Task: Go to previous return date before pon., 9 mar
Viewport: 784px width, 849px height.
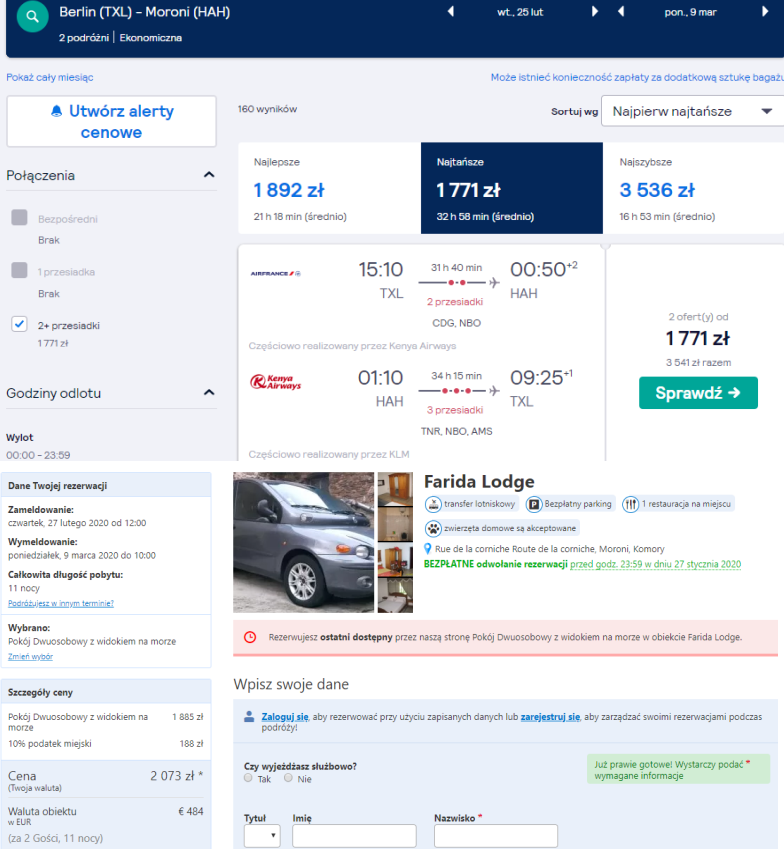Action: click(621, 11)
